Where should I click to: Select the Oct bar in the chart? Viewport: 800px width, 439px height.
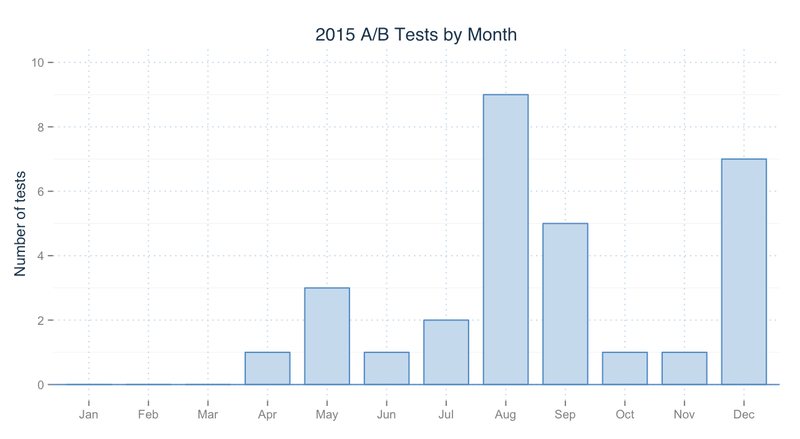pos(625,368)
